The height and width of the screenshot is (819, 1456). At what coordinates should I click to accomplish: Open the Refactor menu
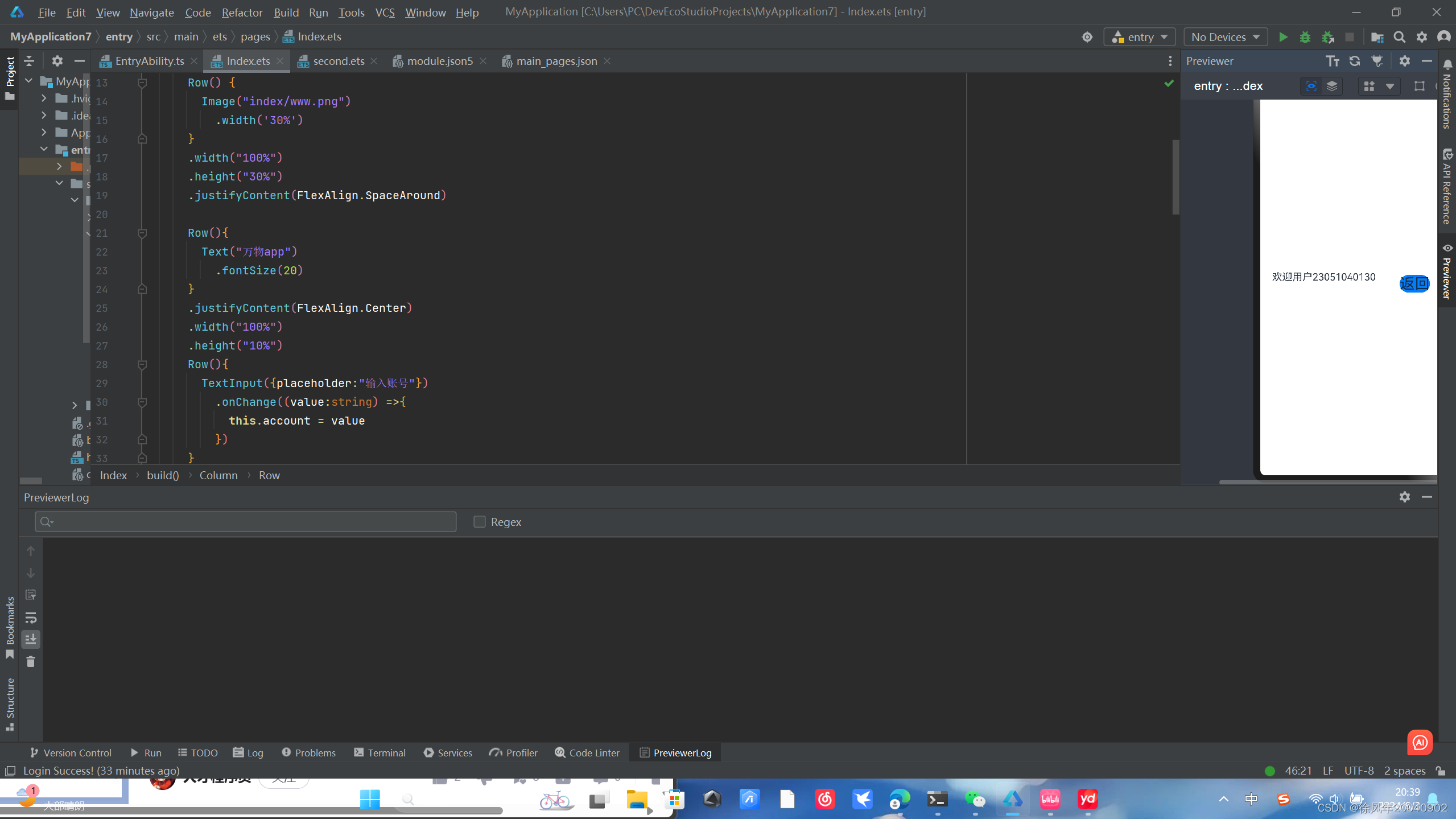[242, 12]
